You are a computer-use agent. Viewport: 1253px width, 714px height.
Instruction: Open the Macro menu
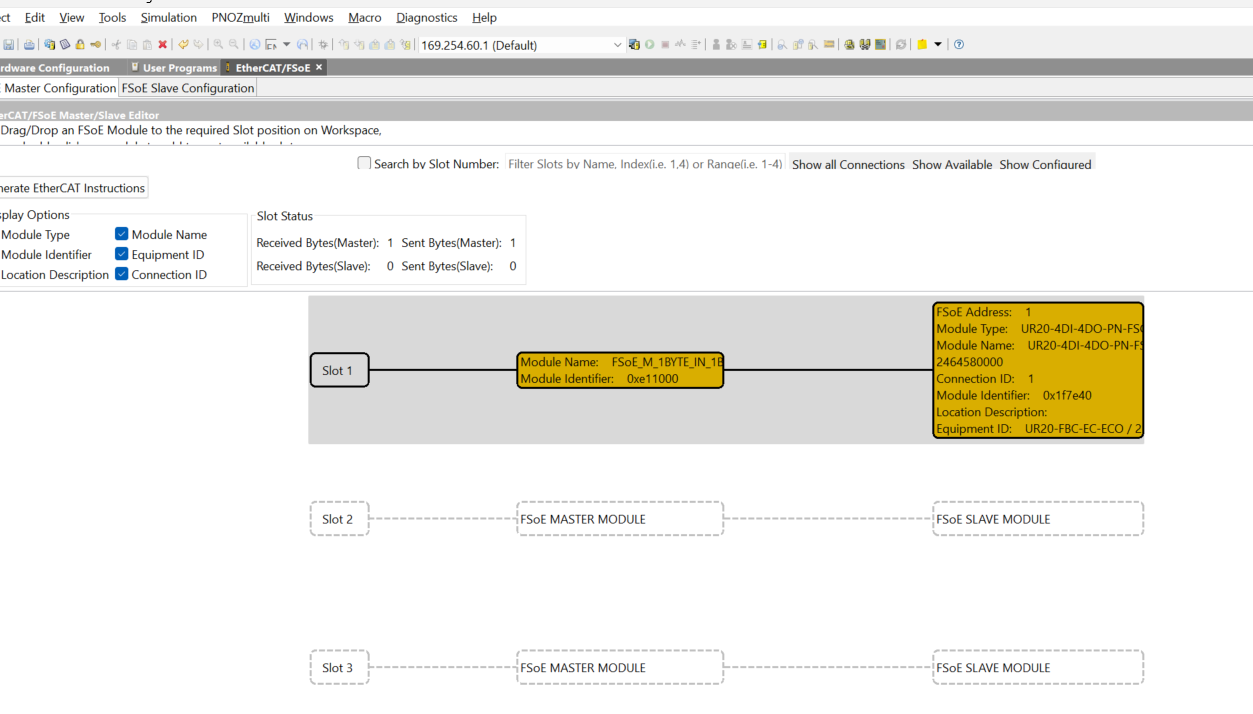pyautogui.click(x=364, y=17)
